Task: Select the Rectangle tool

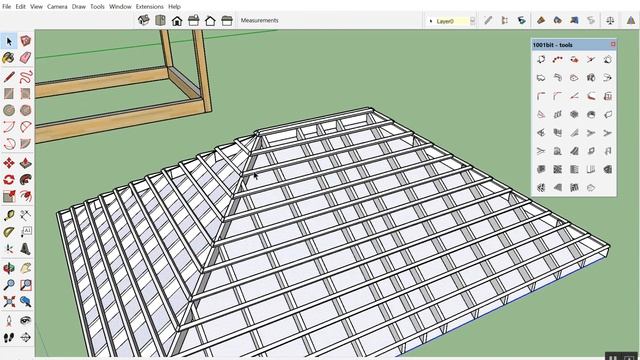Action: pos(9,93)
